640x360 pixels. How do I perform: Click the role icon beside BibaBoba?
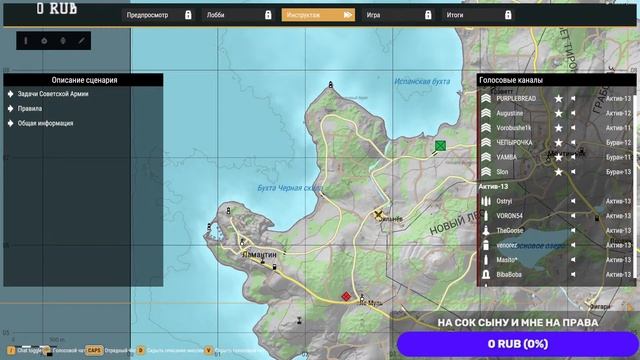coord(486,274)
